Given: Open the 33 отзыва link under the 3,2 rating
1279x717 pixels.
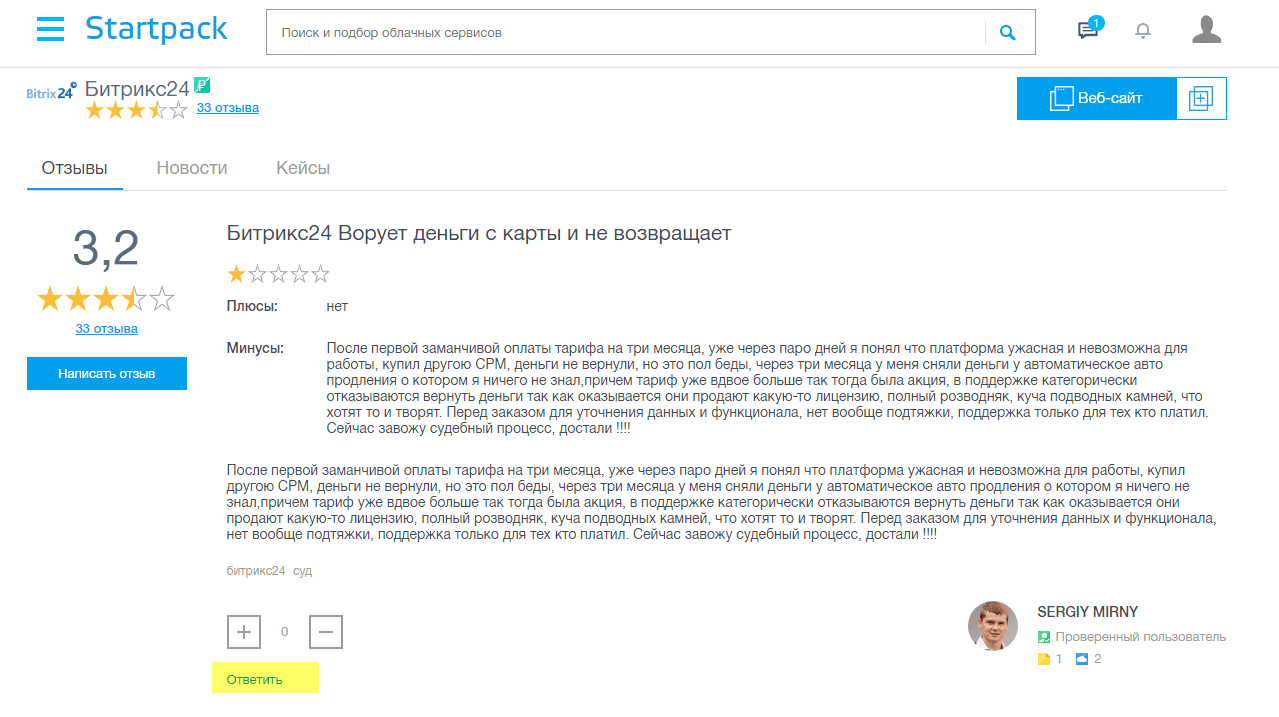Looking at the screenshot, I should tap(106, 328).
